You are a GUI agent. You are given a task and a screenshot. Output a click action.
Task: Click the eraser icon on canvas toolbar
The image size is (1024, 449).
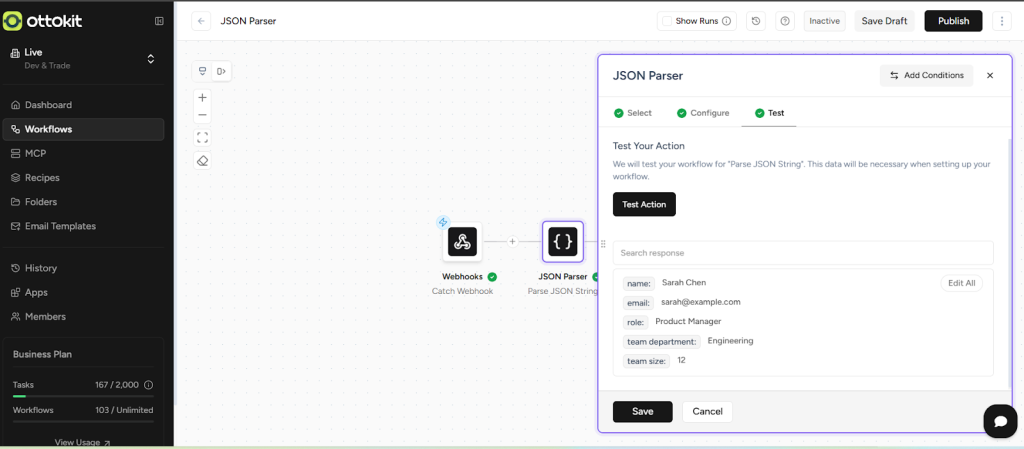[x=202, y=161]
